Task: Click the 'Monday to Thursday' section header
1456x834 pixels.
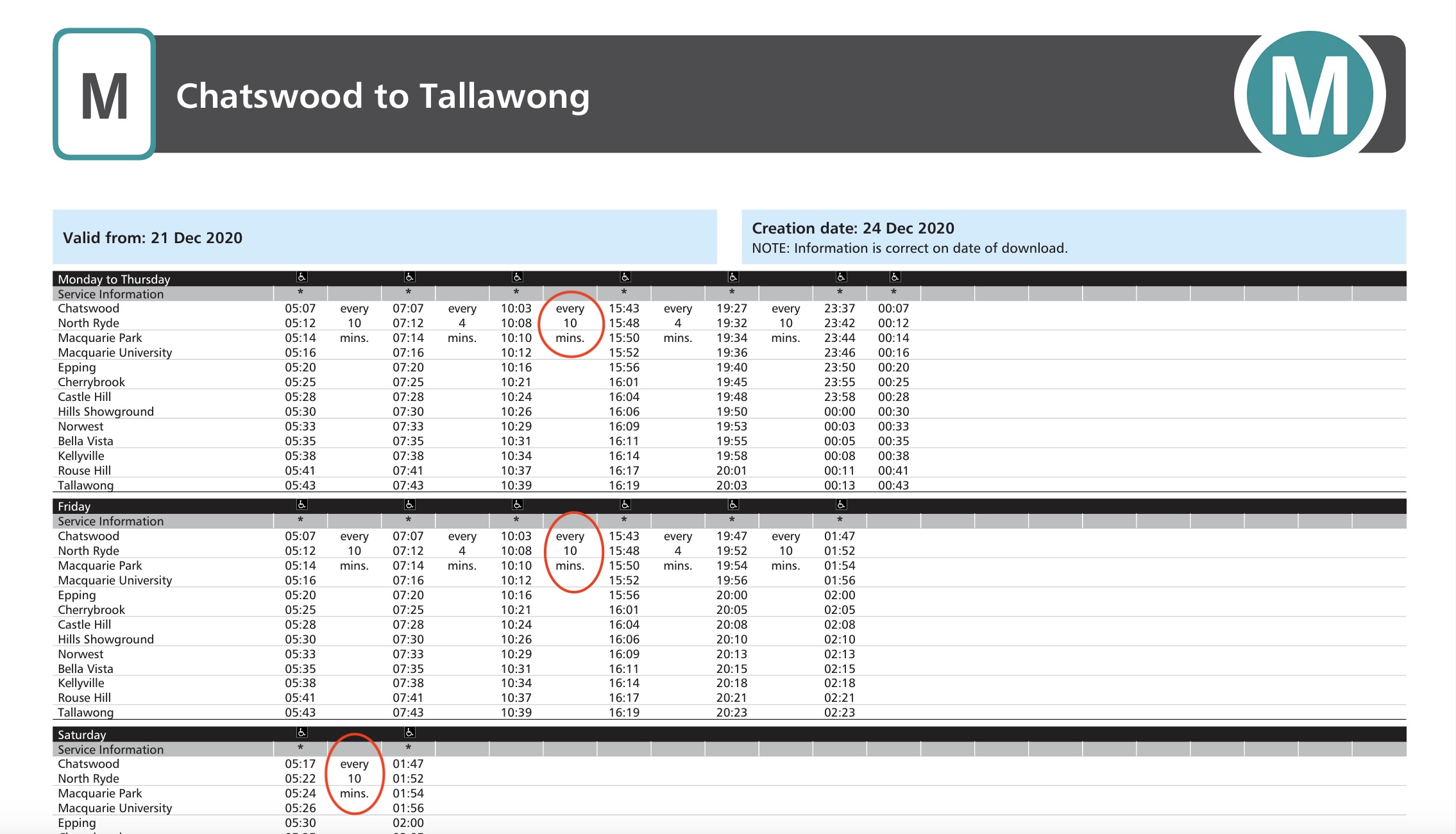Action: (114, 279)
